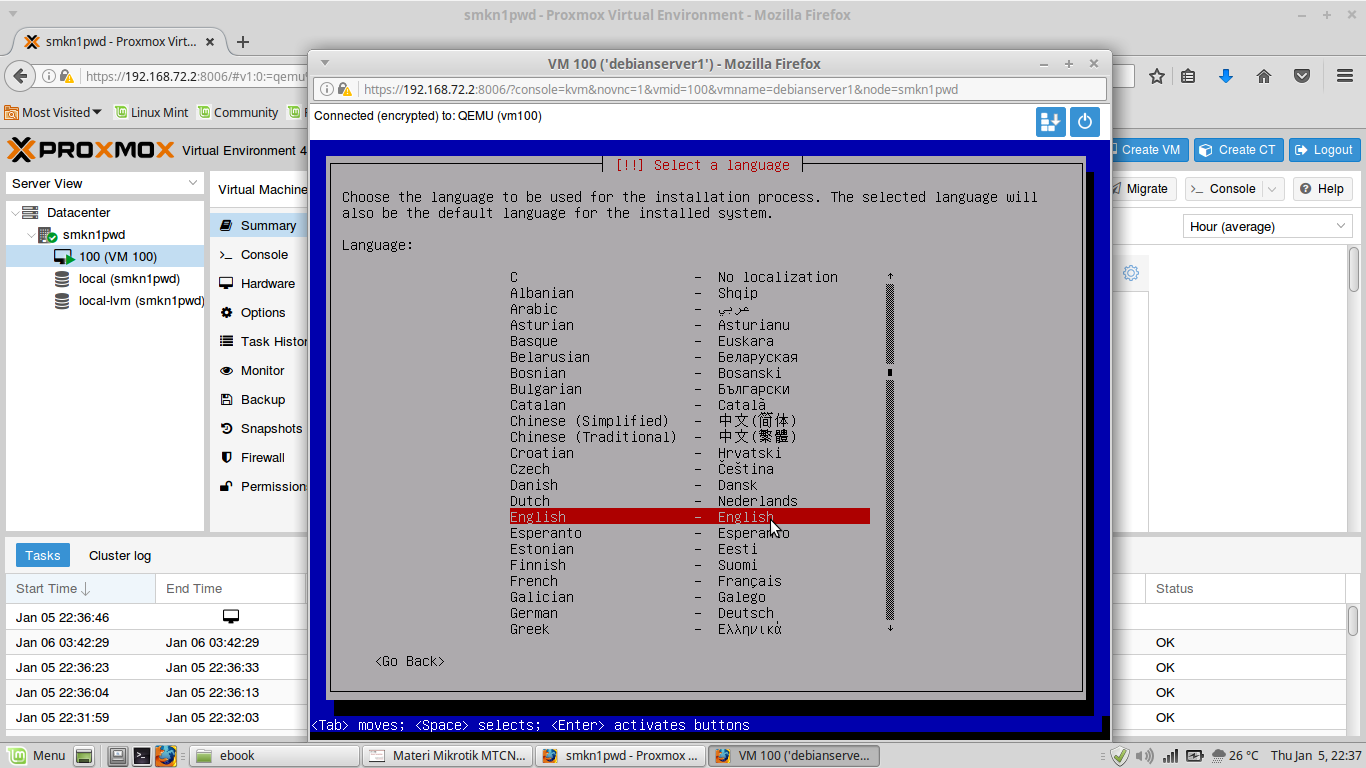Click the installer language list scrollbar
1366x768 pixels.
click(x=890, y=452)
